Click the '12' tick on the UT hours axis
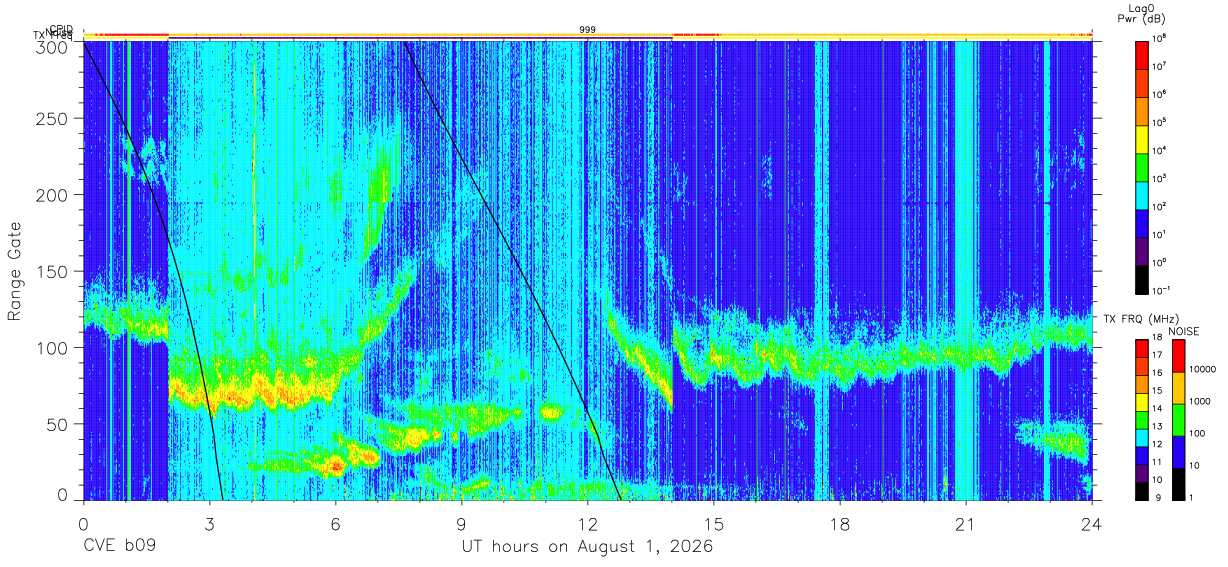The image size is (1228, 567). click(x=588, y=522)
